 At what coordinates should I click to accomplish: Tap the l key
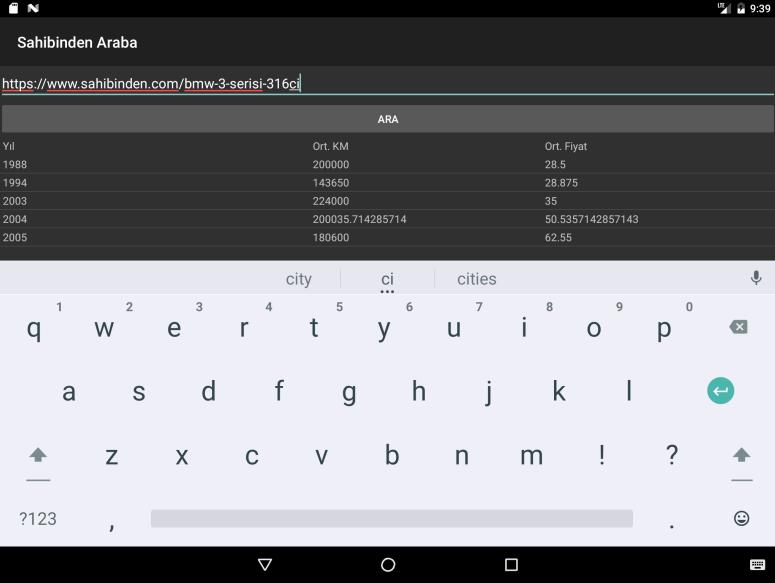point(629,391)
